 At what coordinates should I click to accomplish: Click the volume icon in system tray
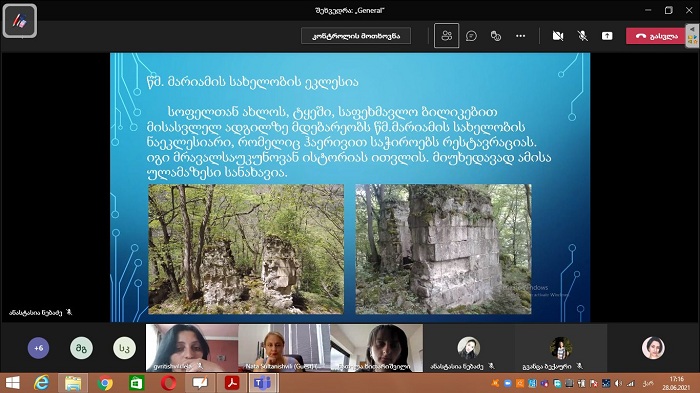point(618,383)
